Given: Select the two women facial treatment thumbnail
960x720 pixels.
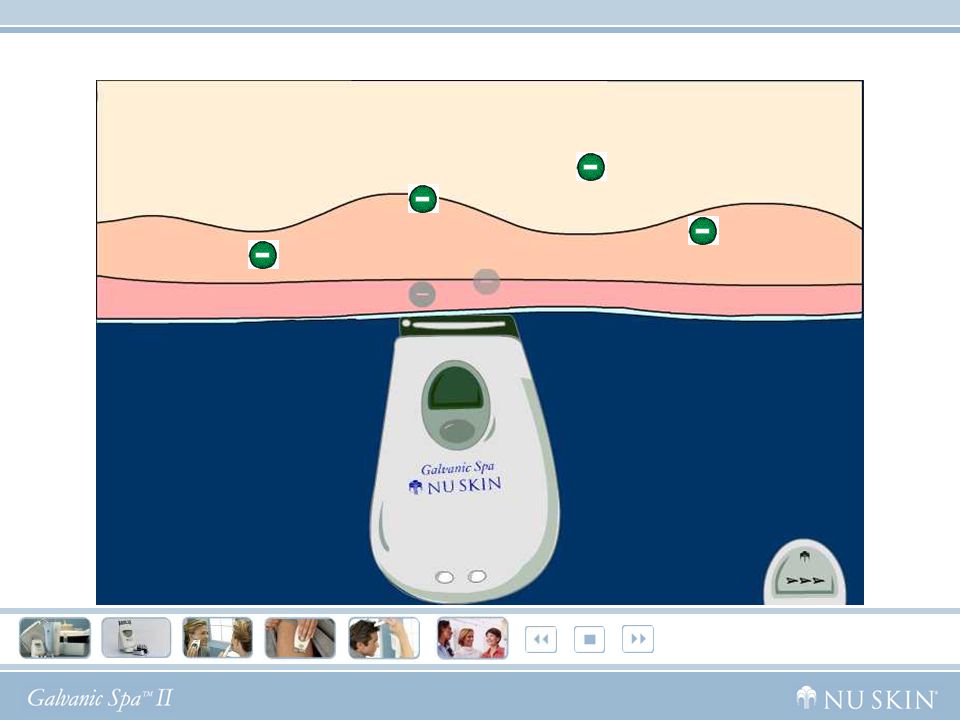Looking at the screenshot, I should click(x=218, y=638).
